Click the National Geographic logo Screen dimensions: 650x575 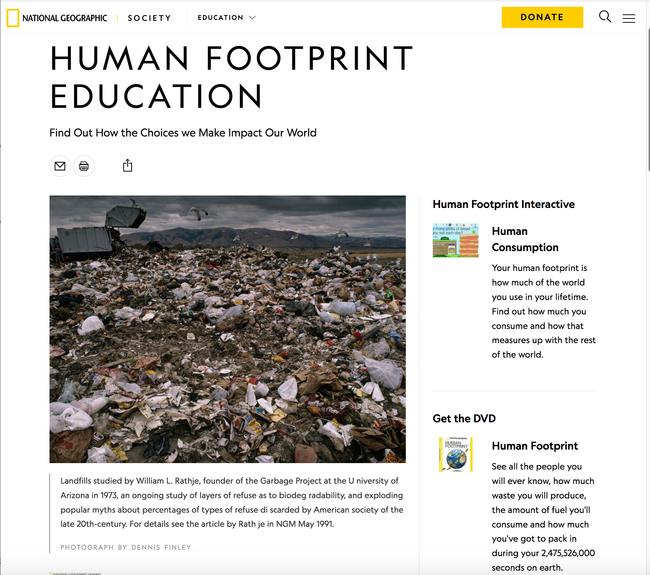click(57, 17)
